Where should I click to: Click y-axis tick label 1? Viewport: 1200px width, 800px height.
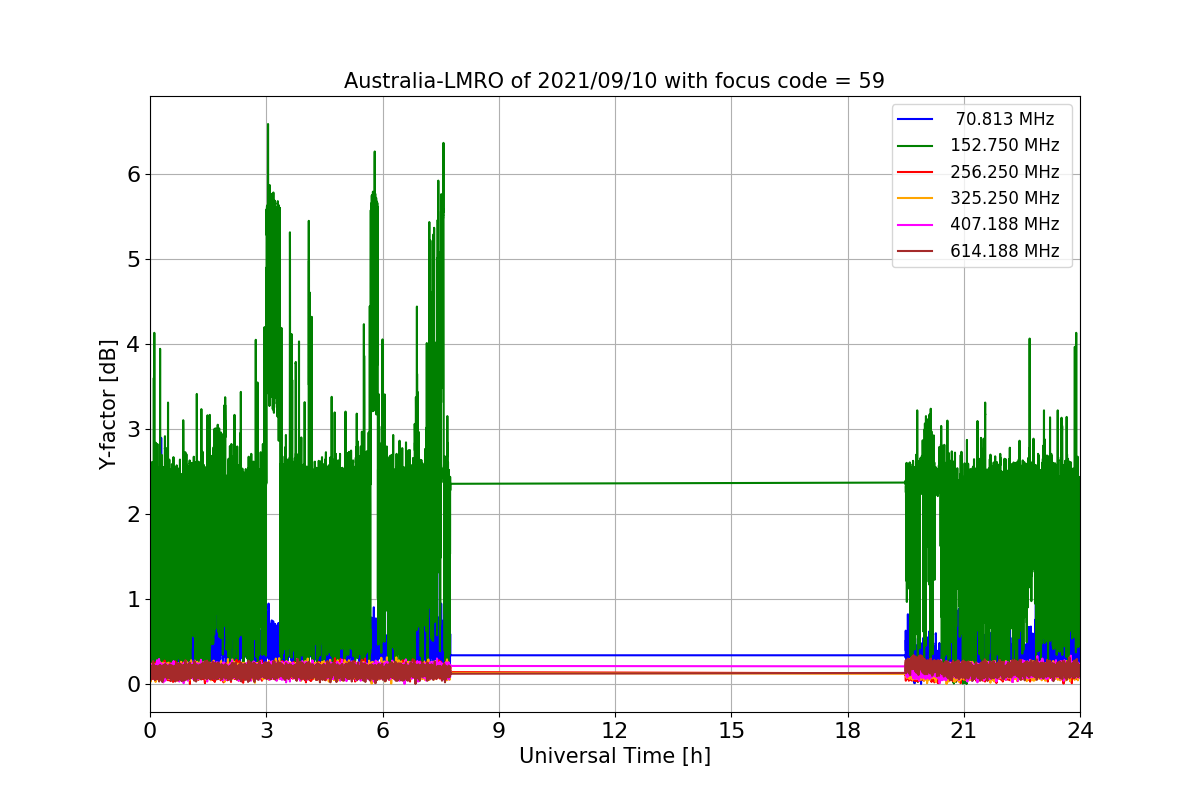133,600
